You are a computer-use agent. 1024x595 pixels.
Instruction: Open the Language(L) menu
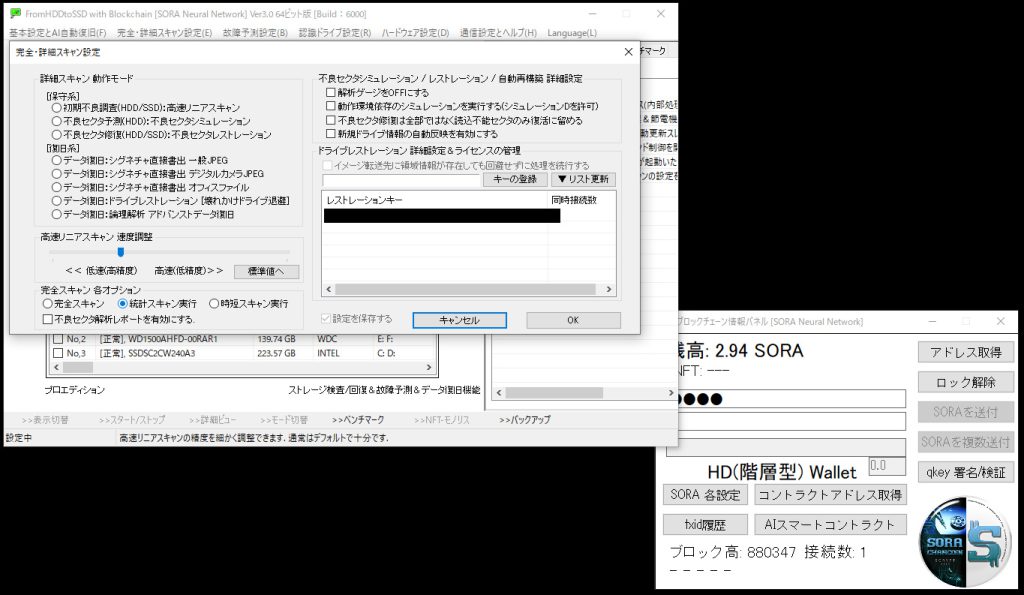click(x=572, y=33)
